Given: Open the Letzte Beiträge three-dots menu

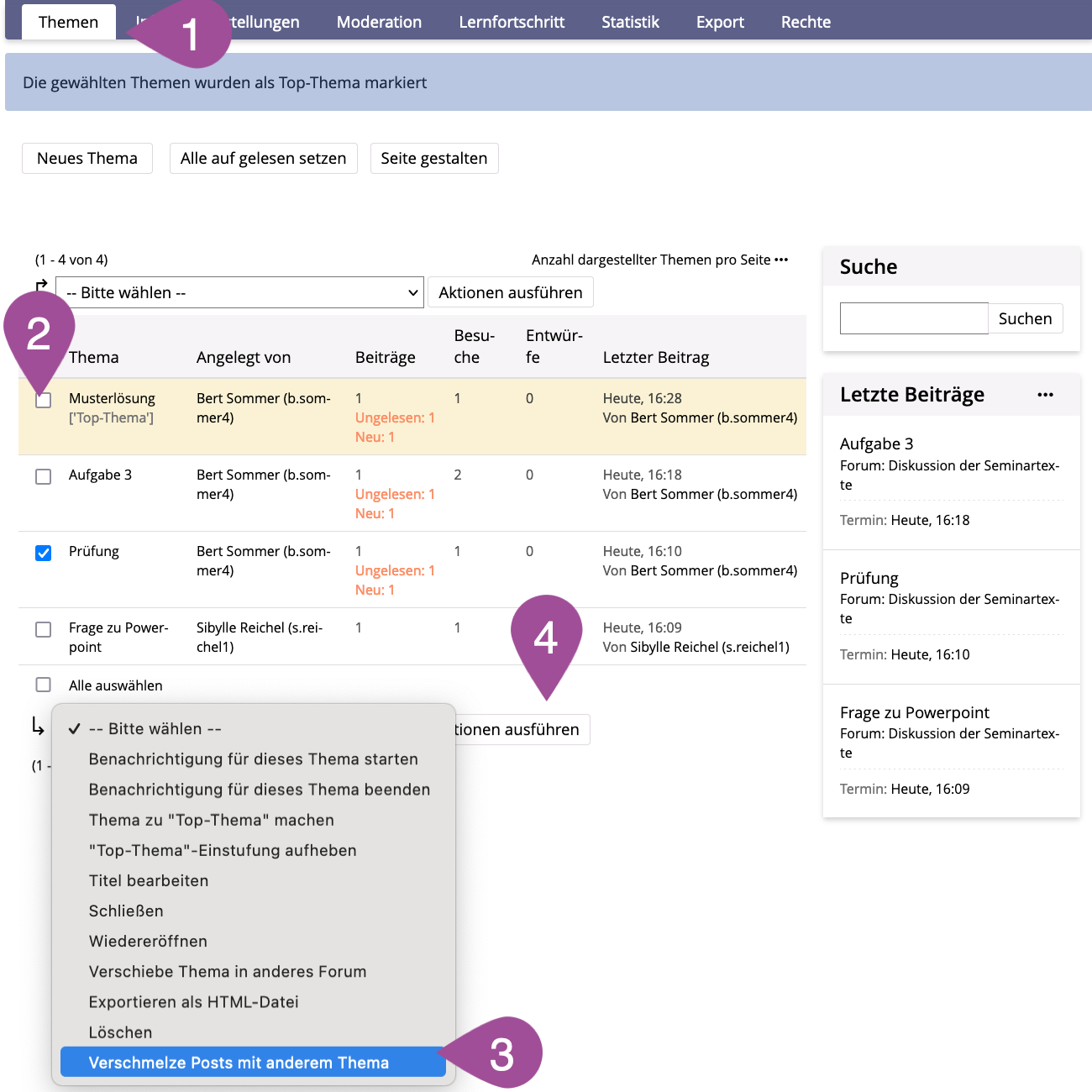Looking at the screenshot, I should coord(1044,395).
